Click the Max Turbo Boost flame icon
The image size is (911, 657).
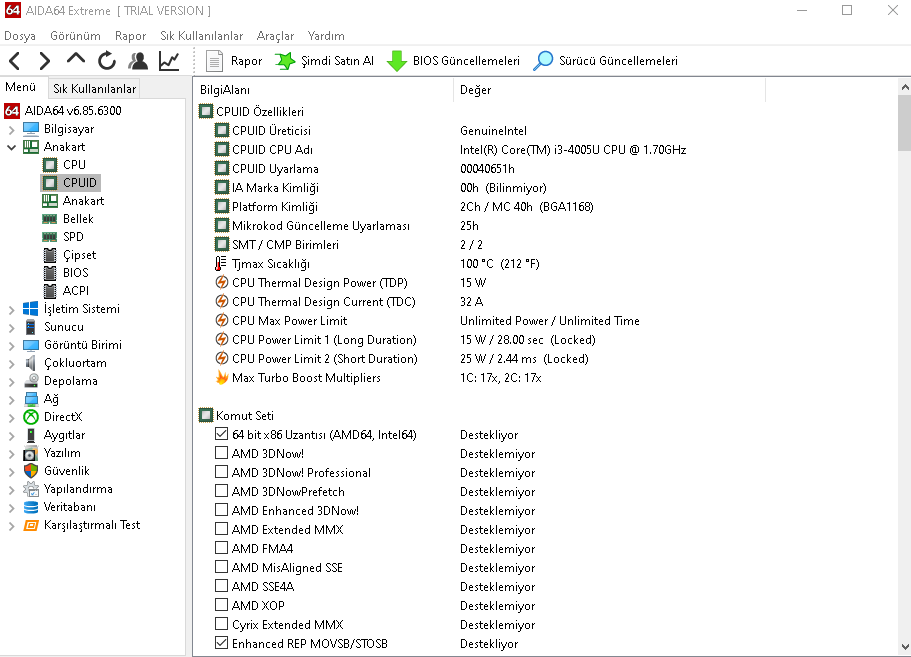click(x=221, y=378)
